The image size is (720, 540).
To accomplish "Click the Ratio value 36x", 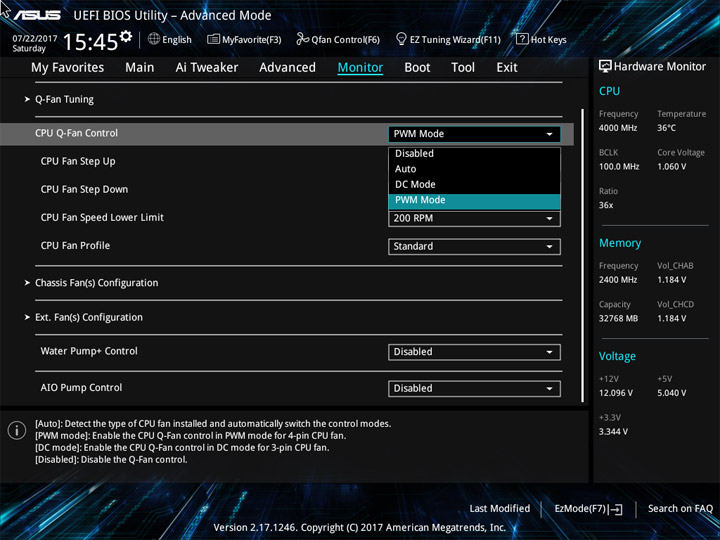I will [606, 205].
